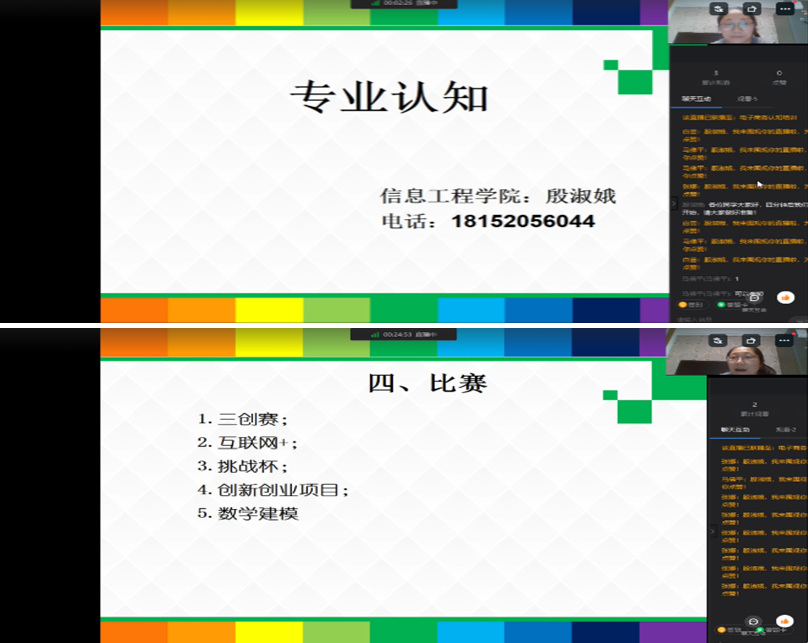Click the camera-off icon on bottom video thumbnail

[719, 340]
